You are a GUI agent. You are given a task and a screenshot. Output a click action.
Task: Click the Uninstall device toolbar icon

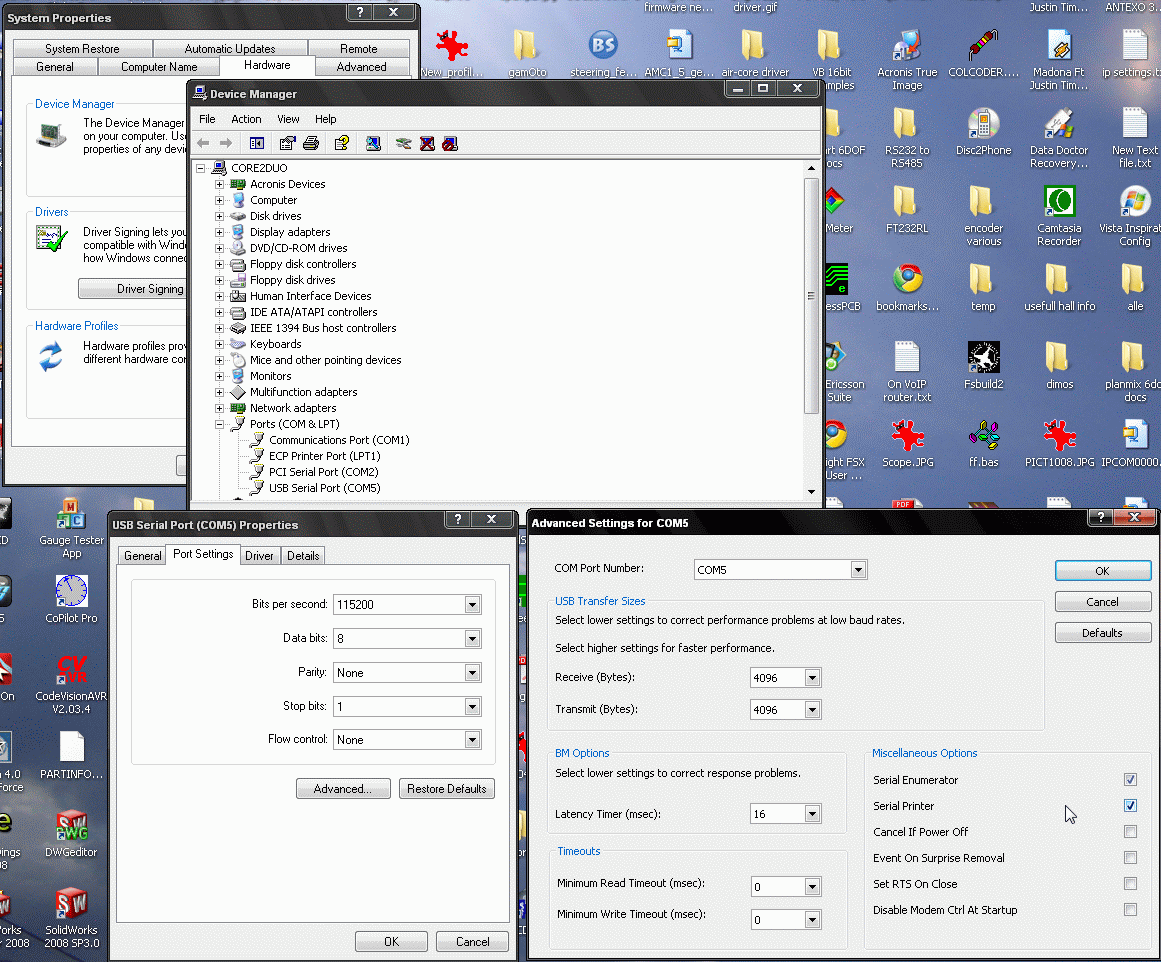click(x=428, y=143)
